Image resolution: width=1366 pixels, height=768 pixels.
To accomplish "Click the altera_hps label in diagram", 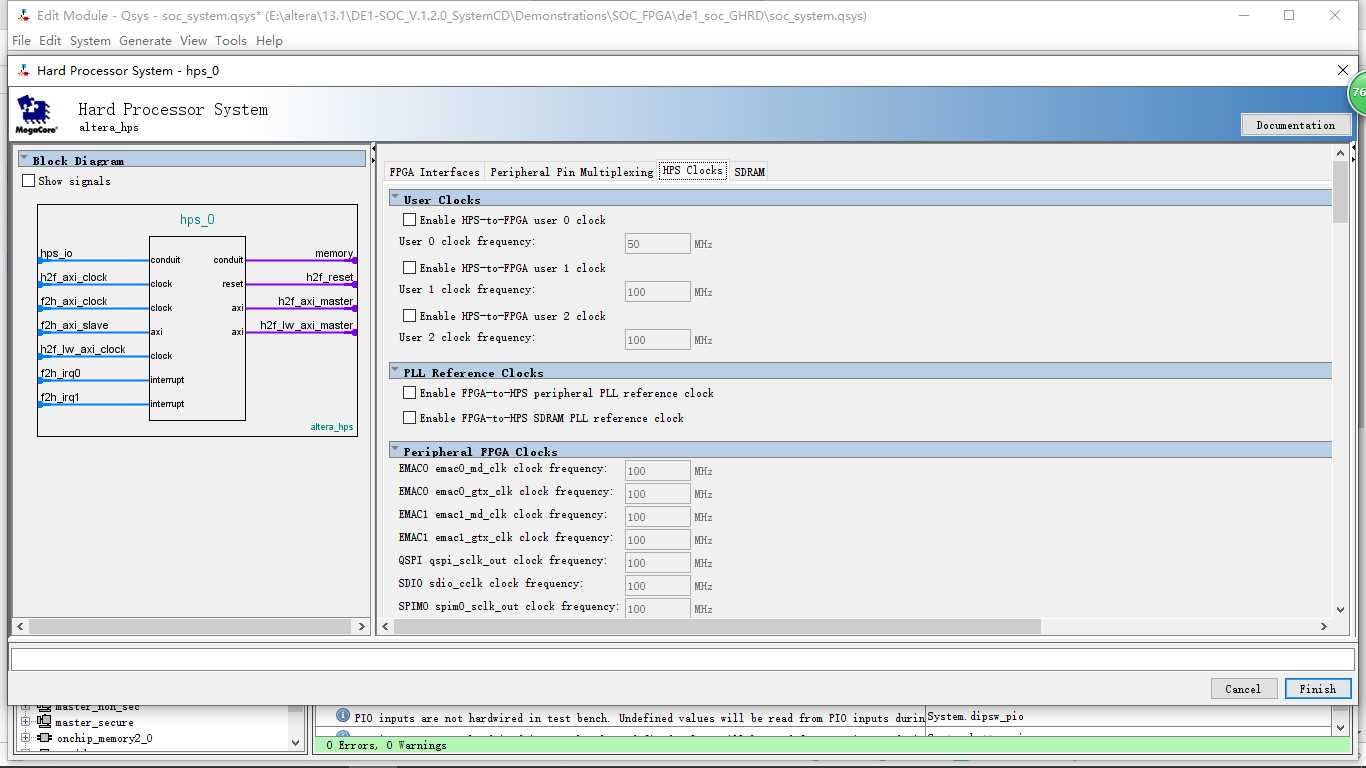I will coord(331,427).
